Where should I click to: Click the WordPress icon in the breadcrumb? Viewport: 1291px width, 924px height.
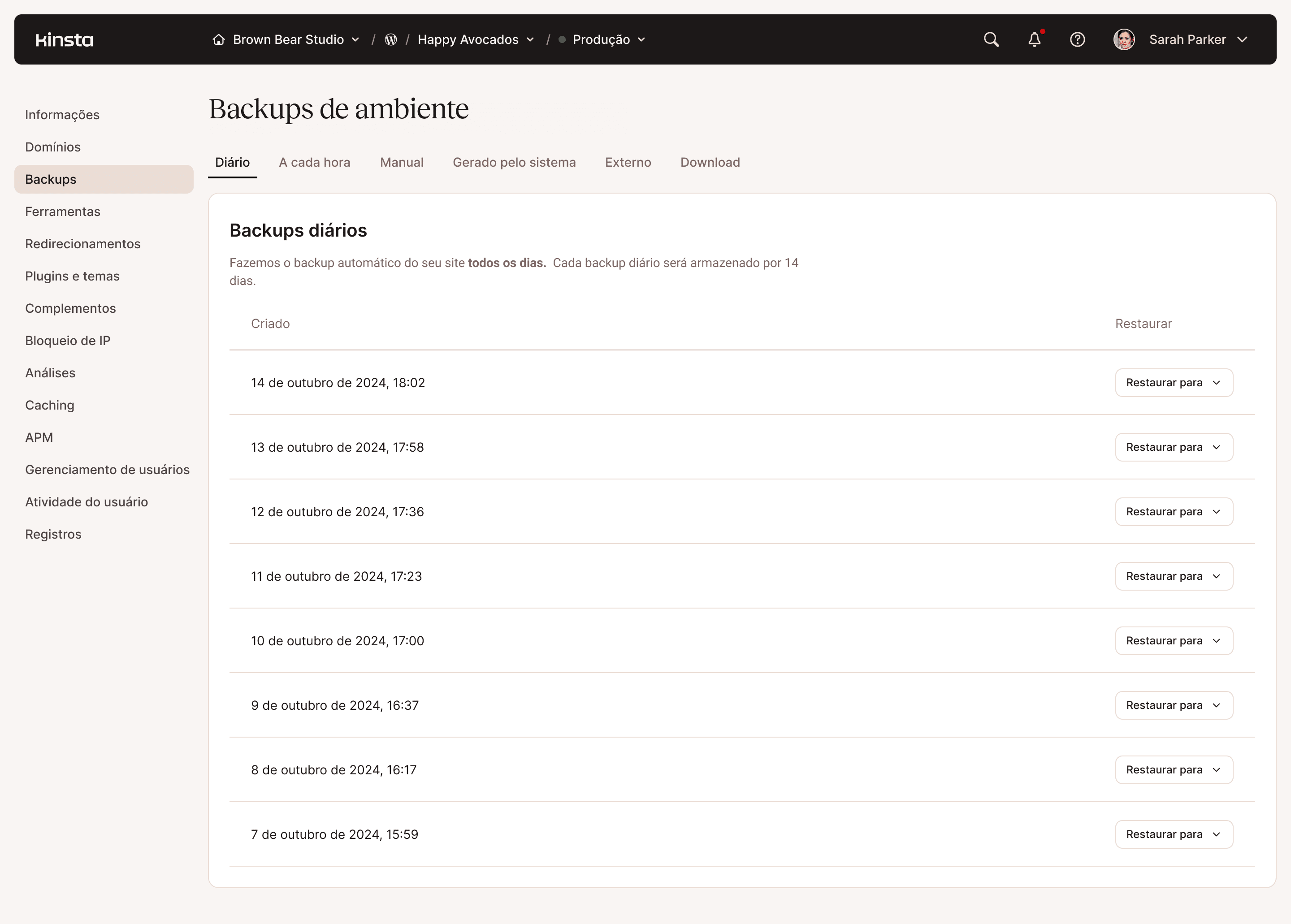click(x=390, y=39)
